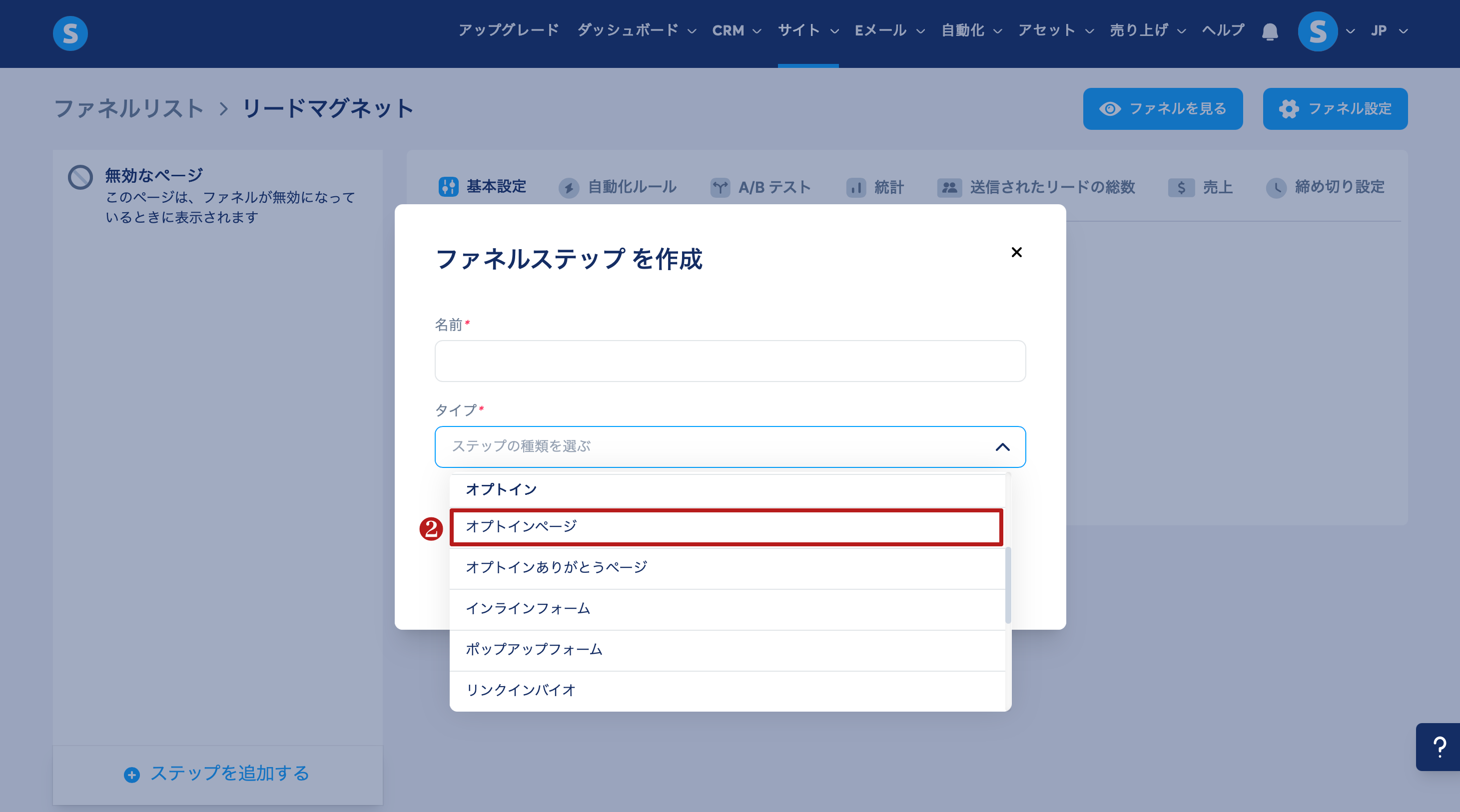Open the アップグレード page

[508, 30]
